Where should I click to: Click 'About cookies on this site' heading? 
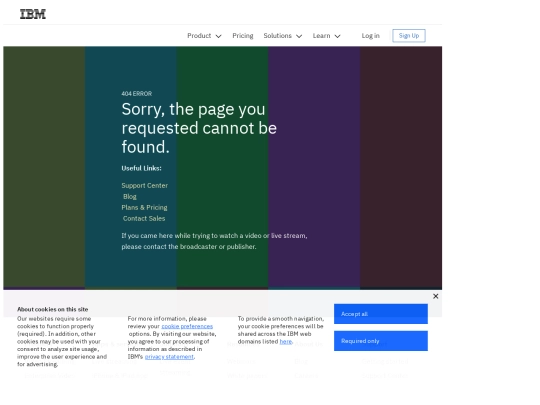pos(53,309)
